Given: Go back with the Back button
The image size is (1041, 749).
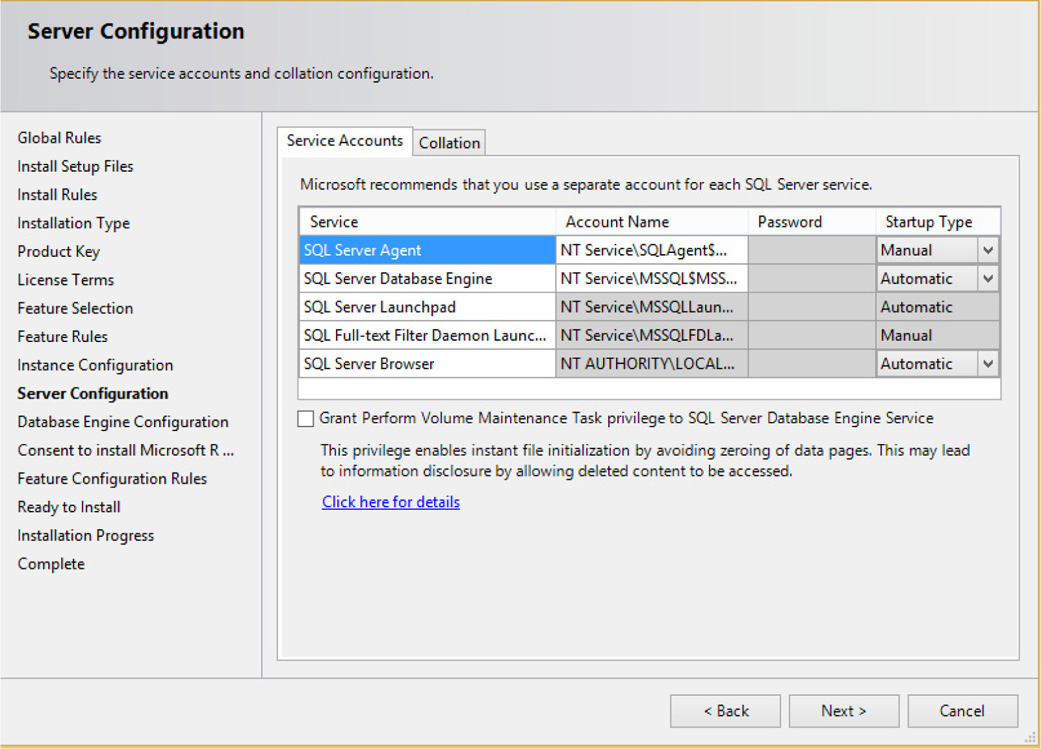Looking at the screenshot, I should (726, 711).
